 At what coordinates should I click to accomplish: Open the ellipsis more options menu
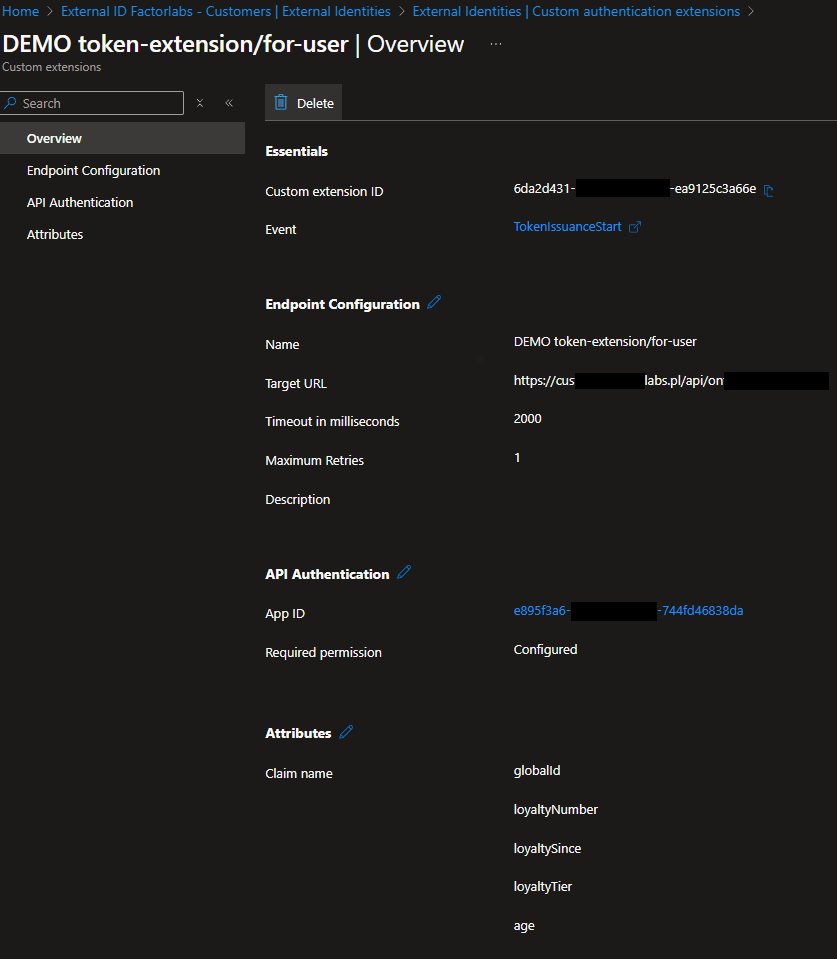pyautogui.click(x=497, y=45)
